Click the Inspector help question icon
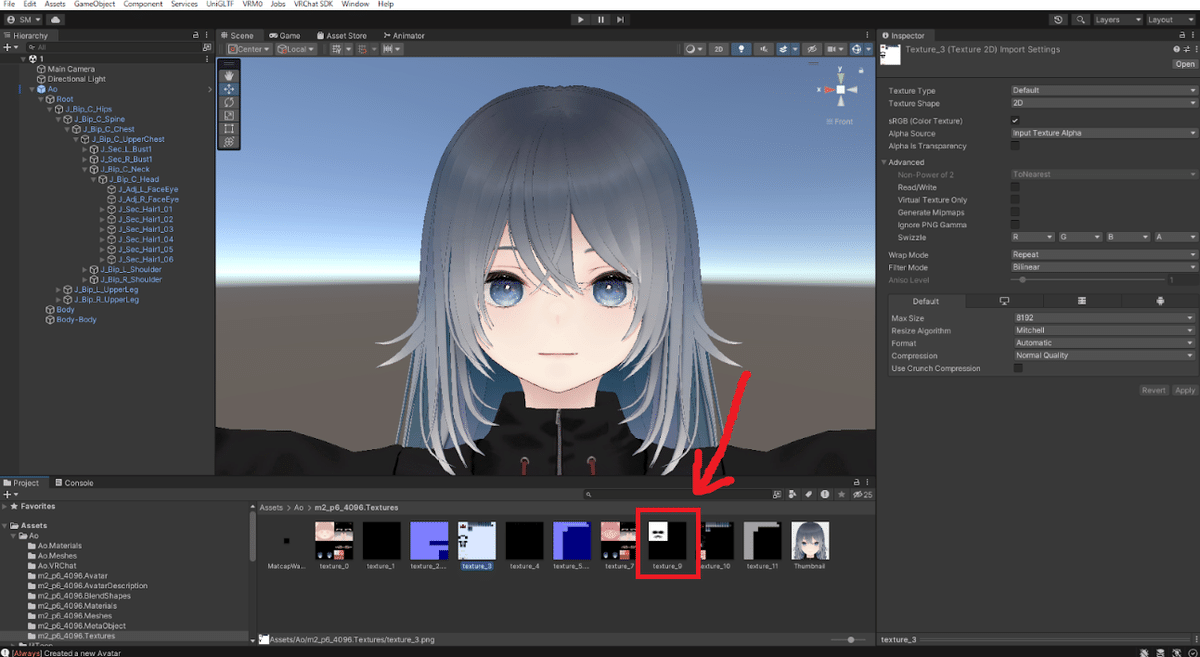Image resolution: width=1200 pixels, height=657 pixels. point(1176,49)
